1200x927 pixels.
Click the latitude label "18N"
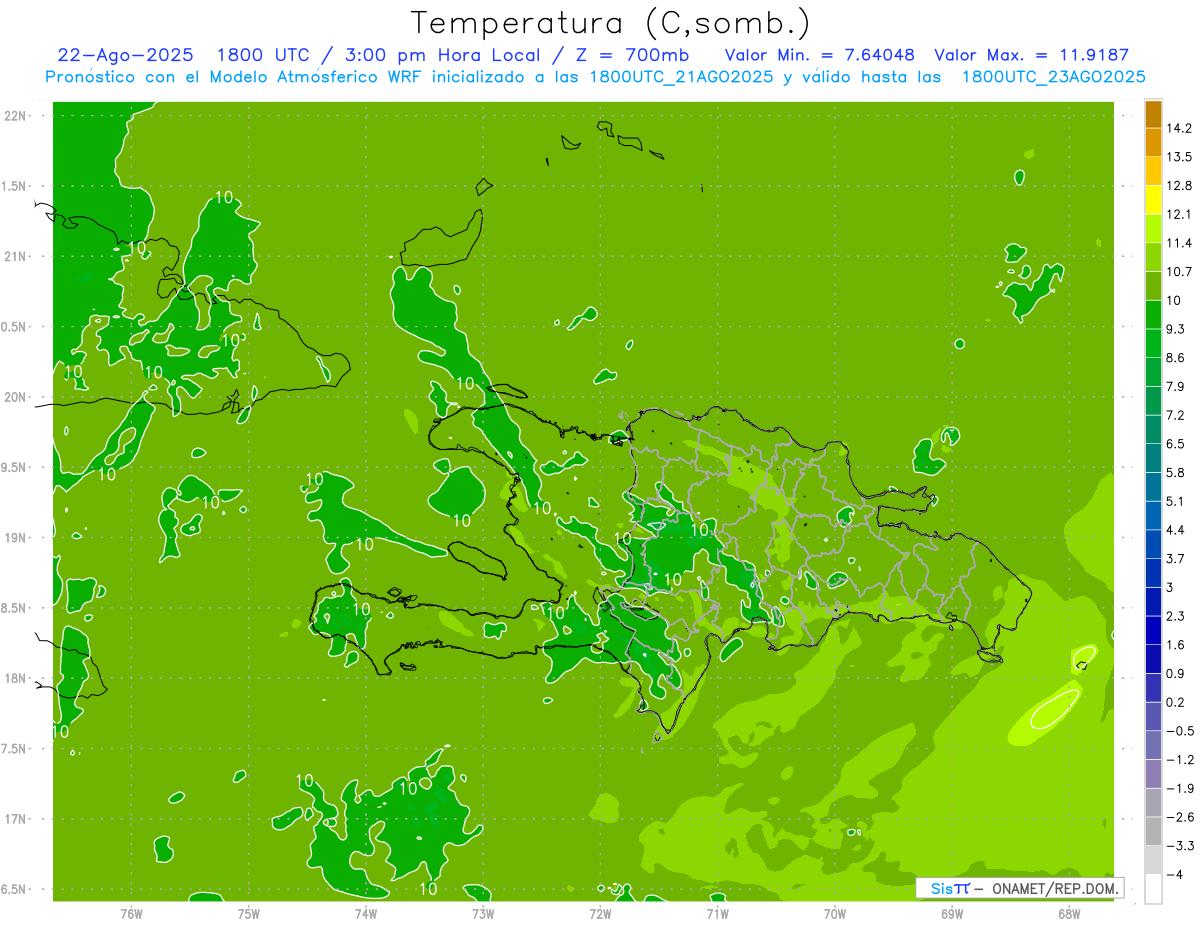(x=14, y=678)
